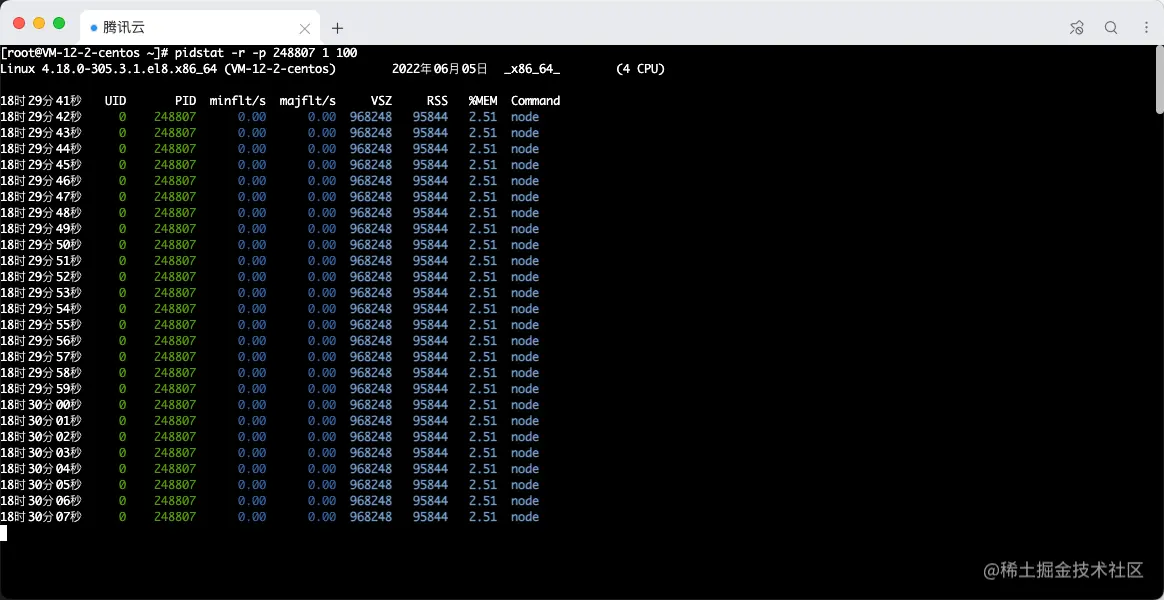Click 2.51 in the 18时29分46秒 row
This screenshot has width=1164, height=600.
[x=483, y=180]
